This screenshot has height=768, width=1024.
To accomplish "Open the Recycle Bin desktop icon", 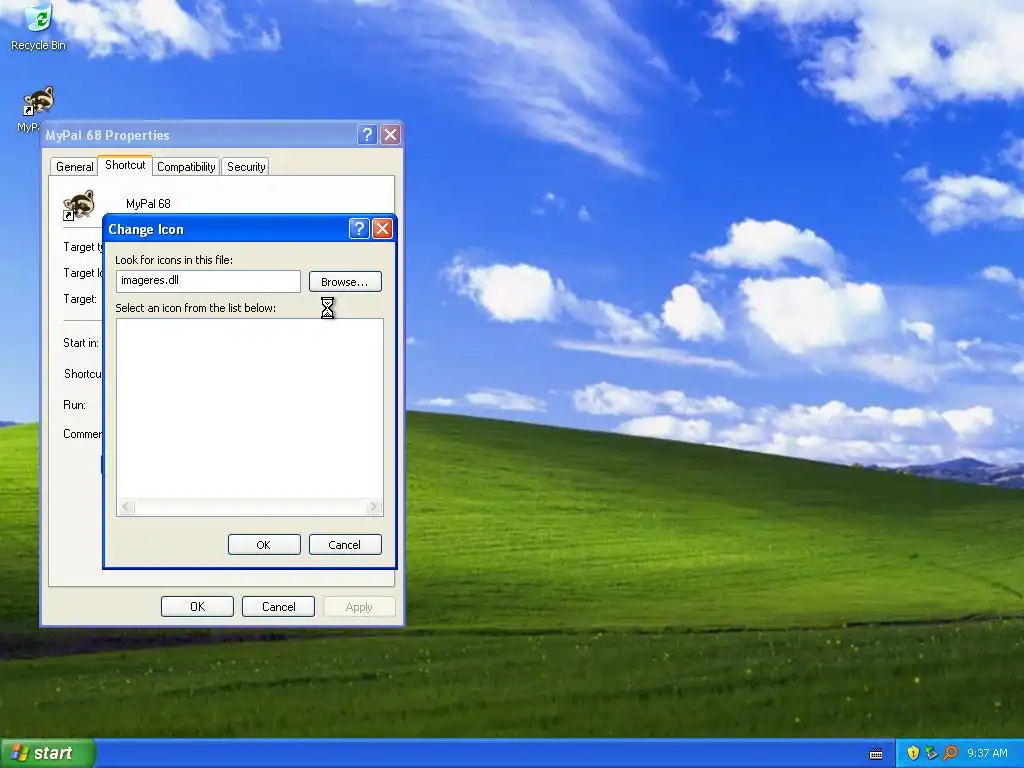I will [39, 27].
